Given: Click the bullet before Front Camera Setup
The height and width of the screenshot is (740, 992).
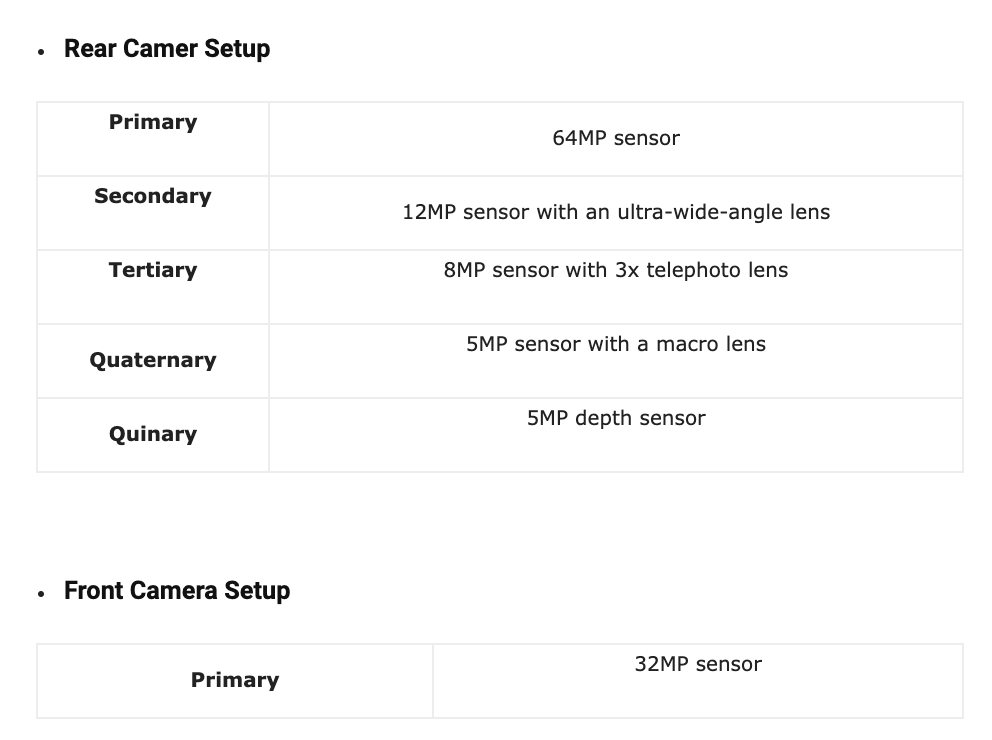Looking at the screenshot, I should [x=41, y=594].
